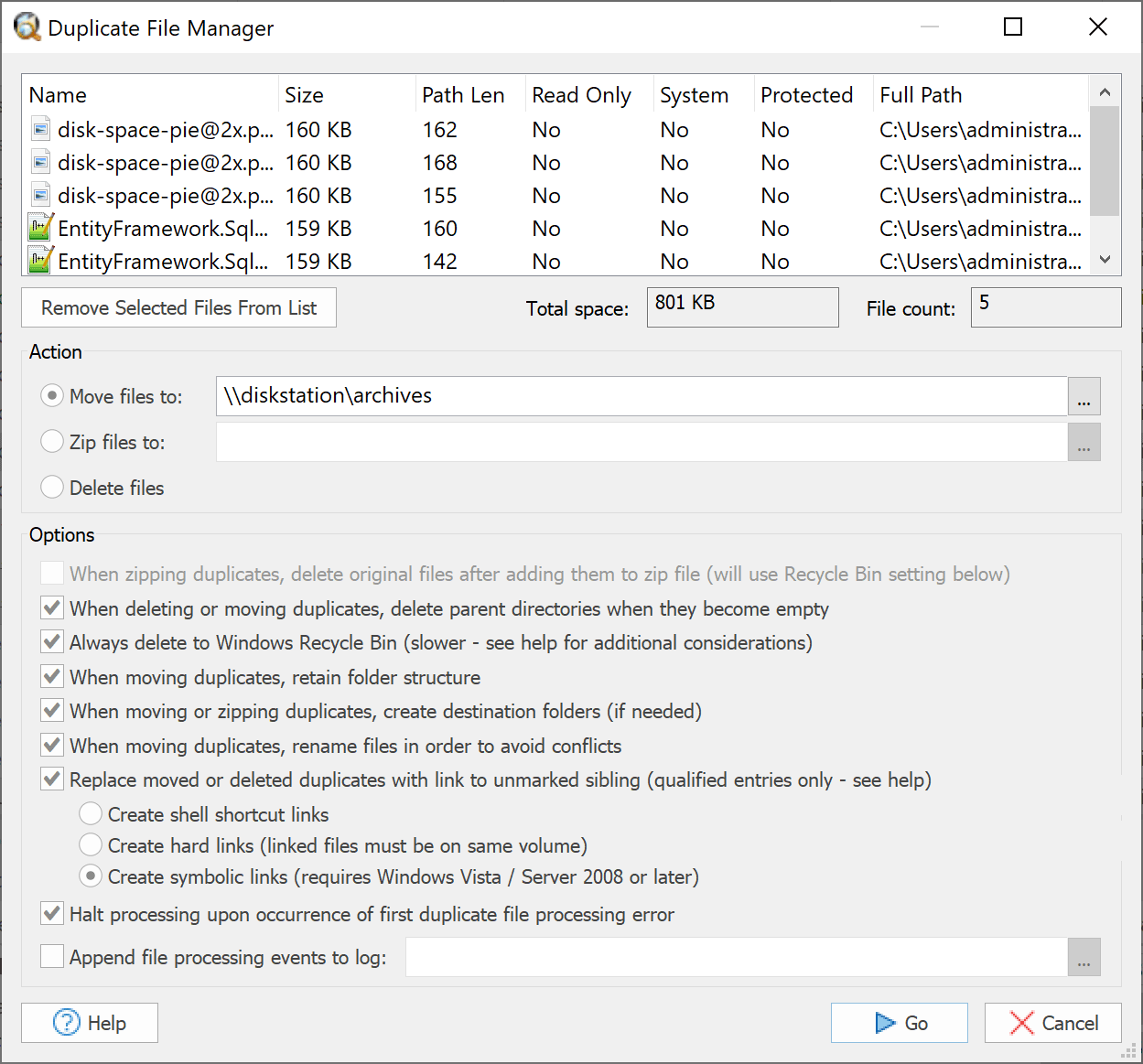The height and width of the screenshot is (1064, 1143).
Task: Open the browse dialog for move destination
Action: point(1084,395)
